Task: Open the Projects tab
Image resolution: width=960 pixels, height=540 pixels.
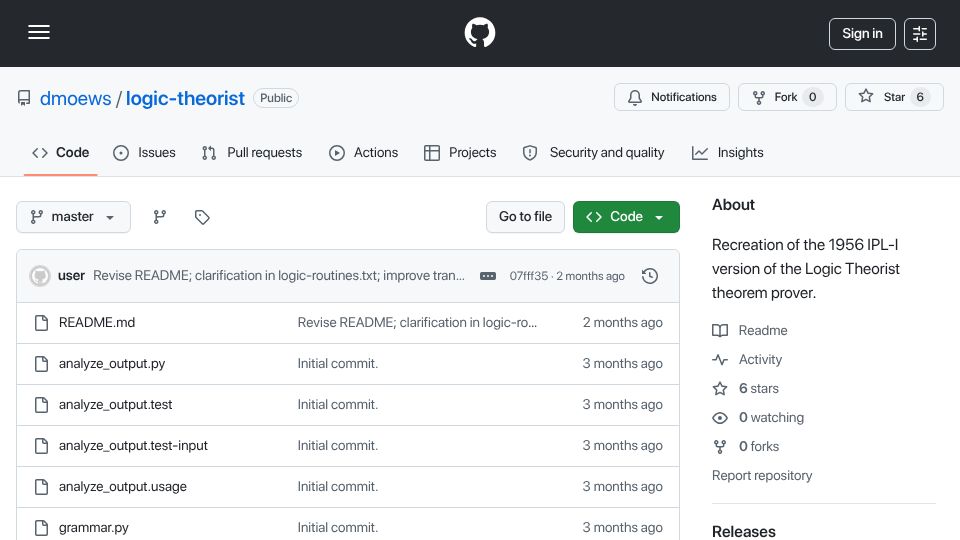Action: coord(460,152)
